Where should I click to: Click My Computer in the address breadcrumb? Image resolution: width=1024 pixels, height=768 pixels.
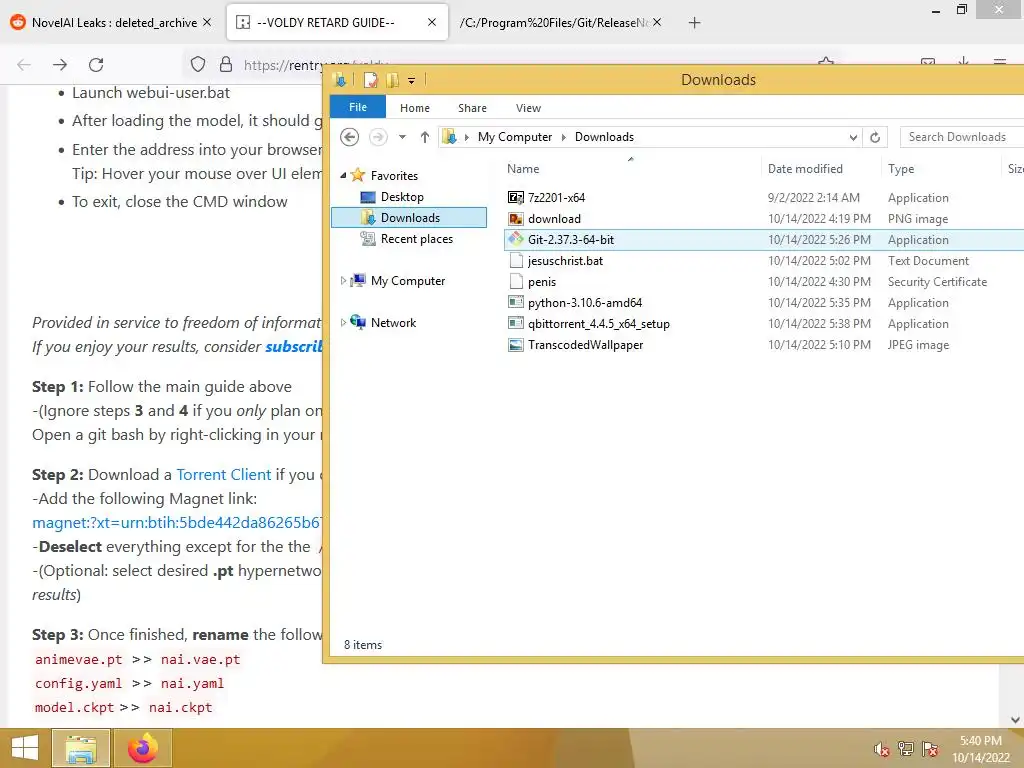[515, 137]
